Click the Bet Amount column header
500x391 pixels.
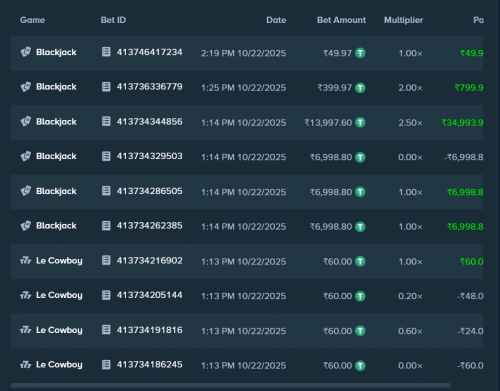341,20
